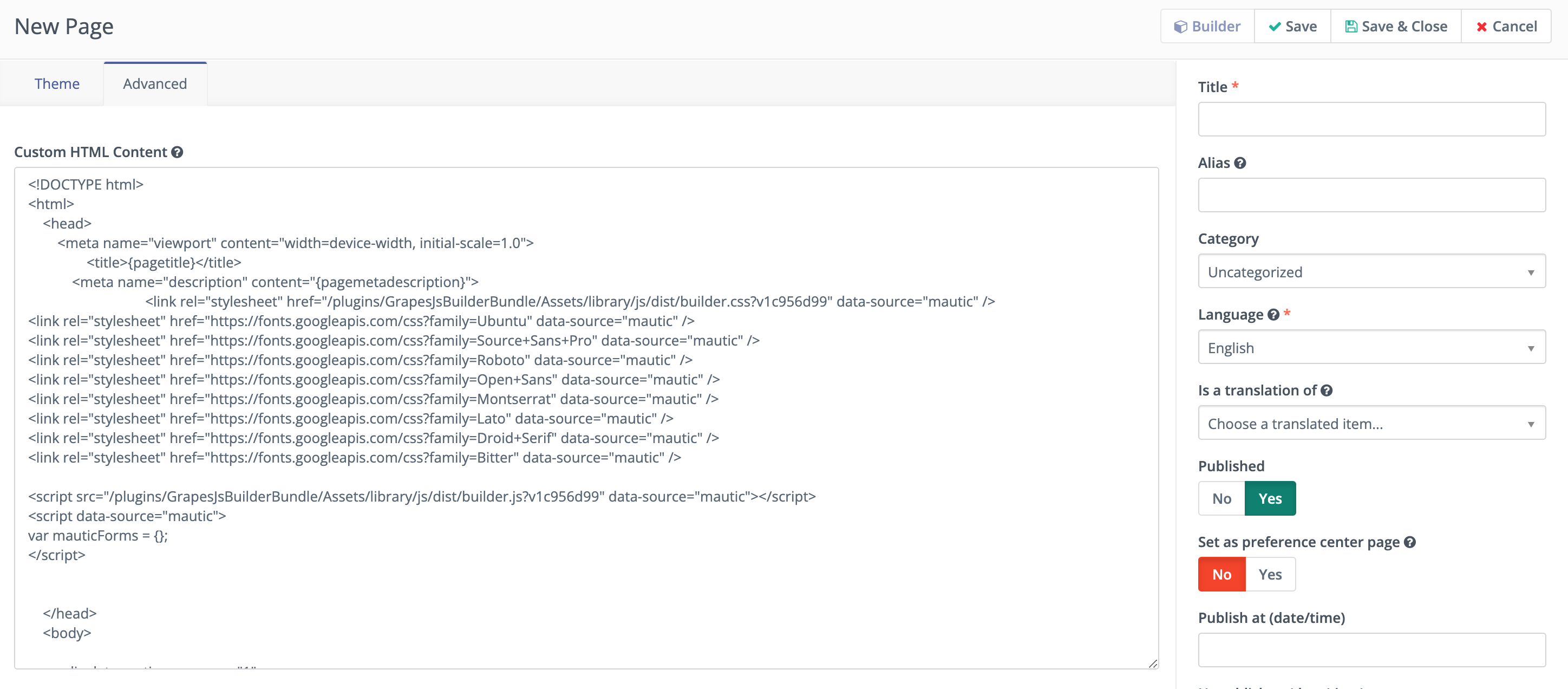The image size is (1568, 689).
Task: Open the Builder via cube icon button
Action: (x=1207, y=26)
